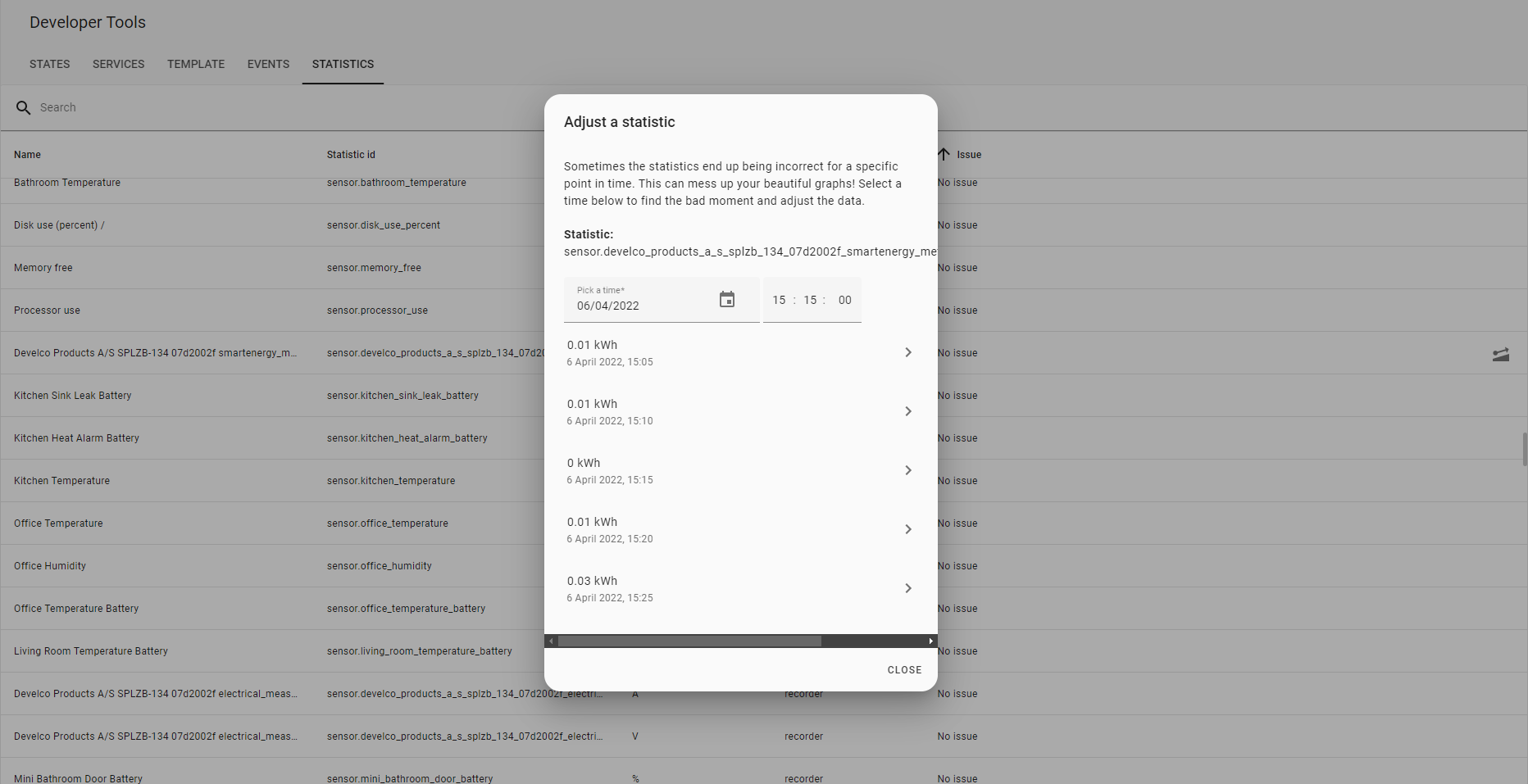Click sensor.memory_free statistic id
This screenshot has width=1528, height=784.
(374, 268)
